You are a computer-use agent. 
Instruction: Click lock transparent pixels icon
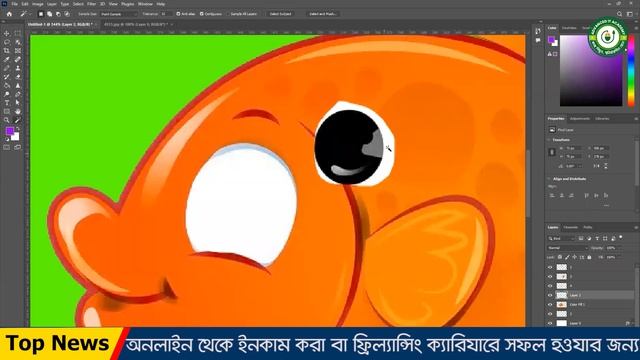560,257
